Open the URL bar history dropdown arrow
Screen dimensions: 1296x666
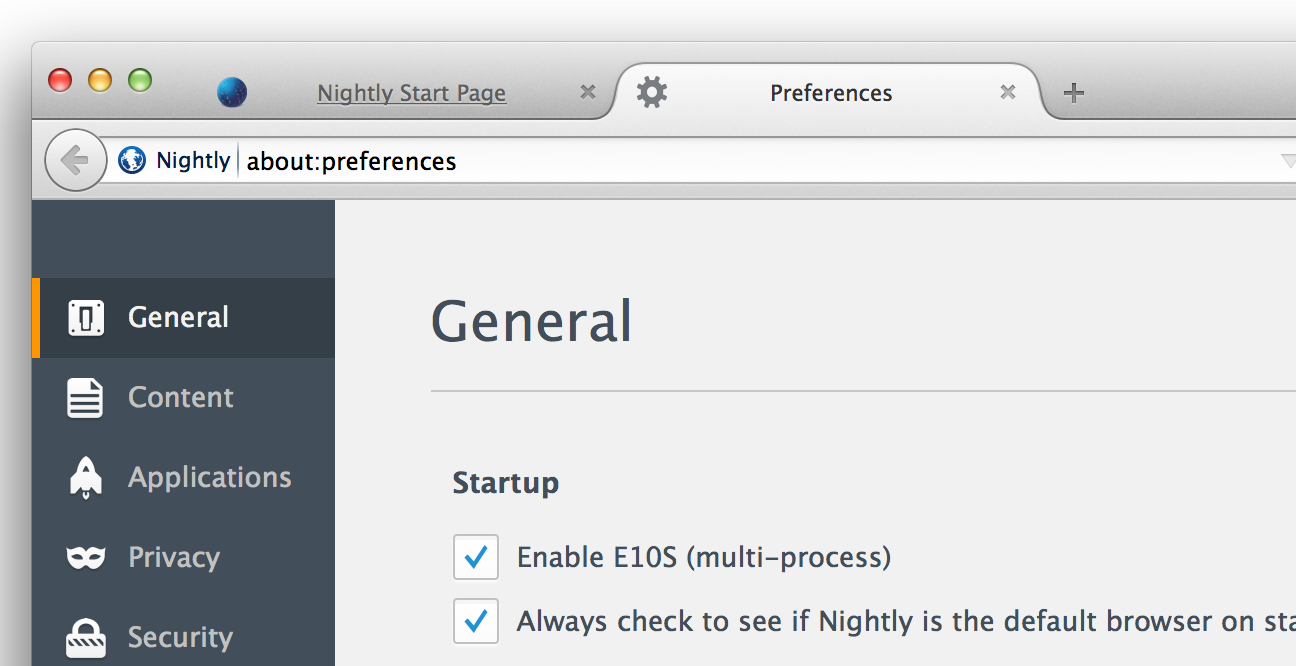pyautogui.click(x=1288, y=161)
